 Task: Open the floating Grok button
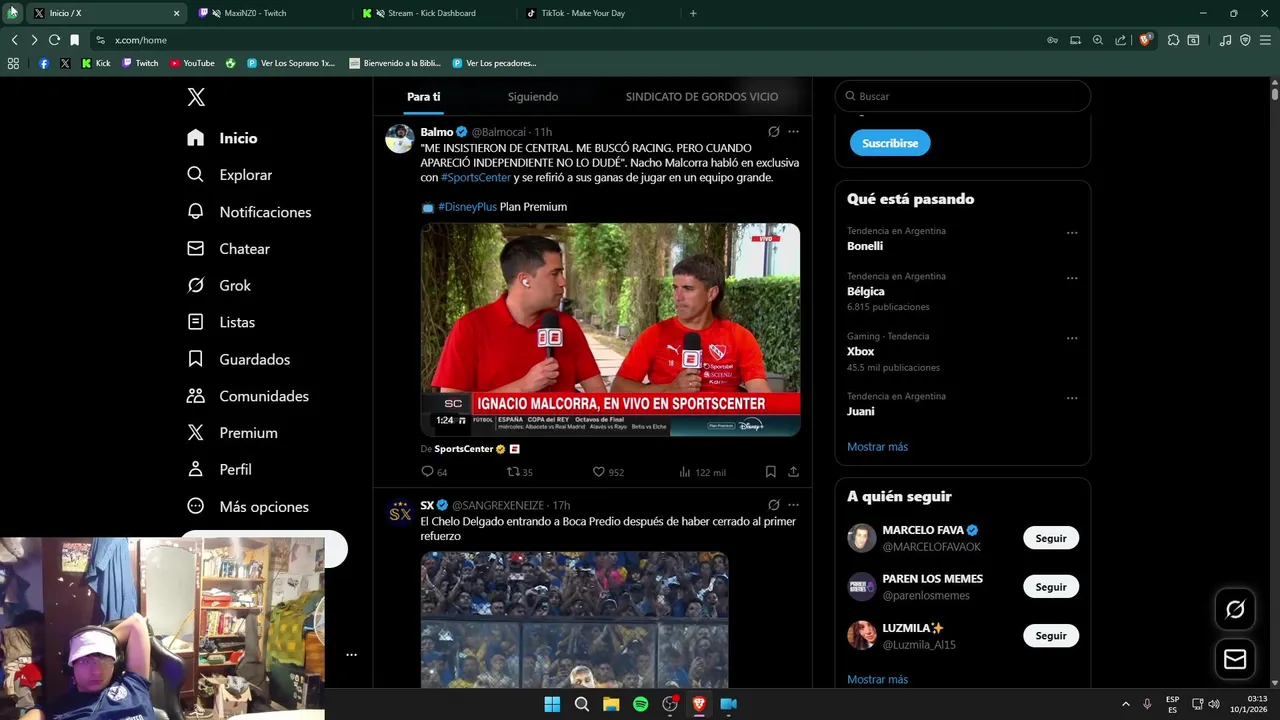click(x=1235, y=609)
